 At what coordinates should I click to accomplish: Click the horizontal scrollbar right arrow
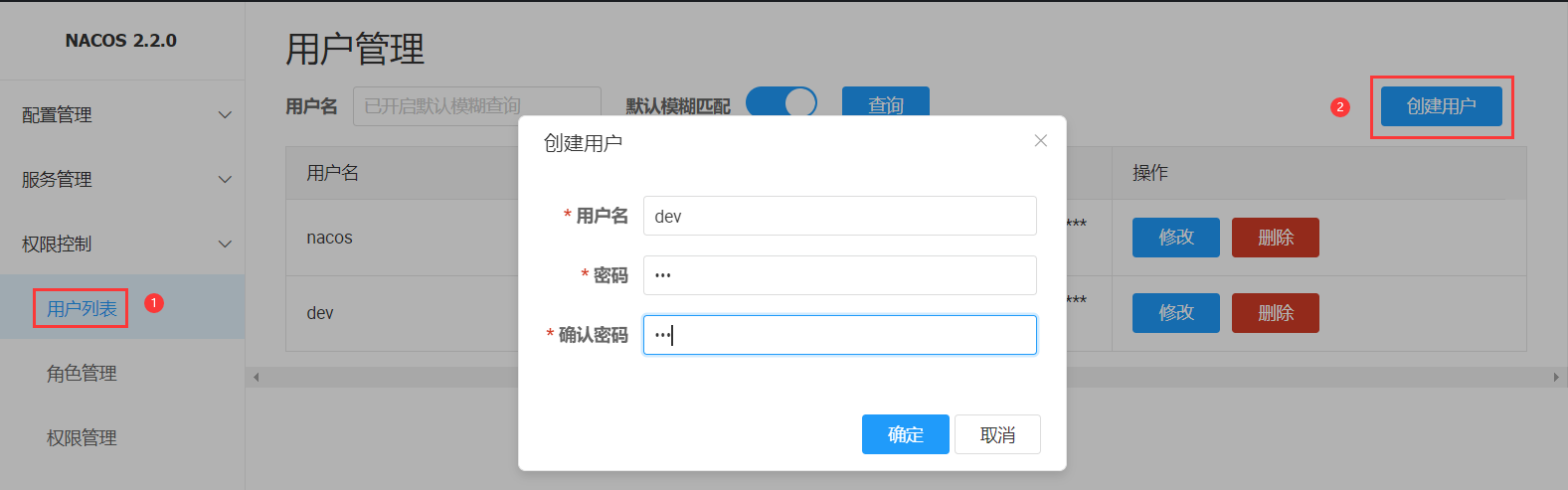pyautogui.click(x=1556, y=378)
